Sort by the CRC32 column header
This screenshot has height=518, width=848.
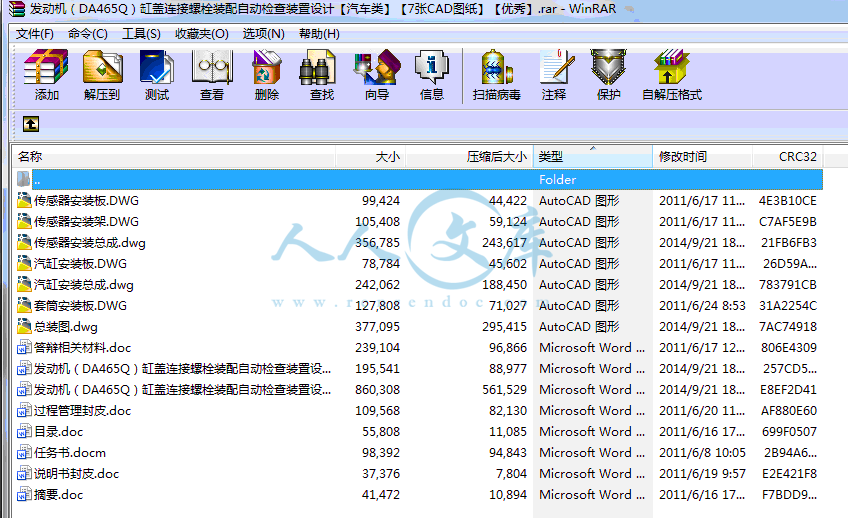click(787, 157)
